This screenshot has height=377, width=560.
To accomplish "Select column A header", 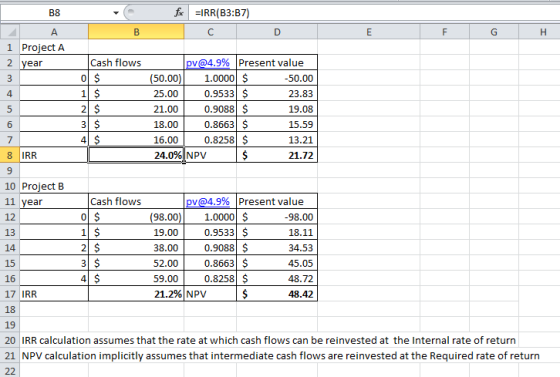I will click(x=54, y=32).
